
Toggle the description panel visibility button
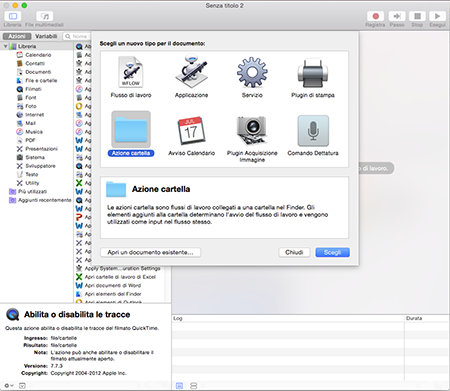(22, 386)
